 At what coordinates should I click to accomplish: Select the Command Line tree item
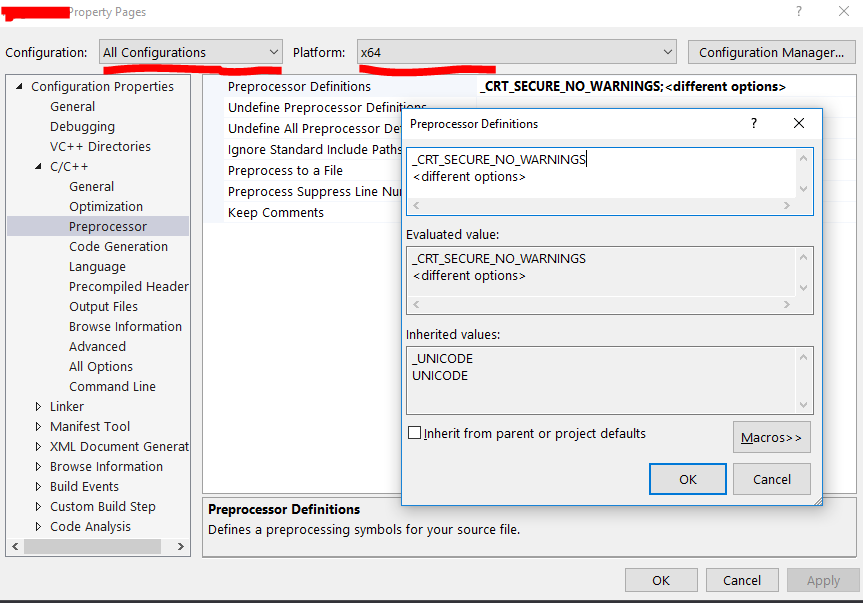112,386
